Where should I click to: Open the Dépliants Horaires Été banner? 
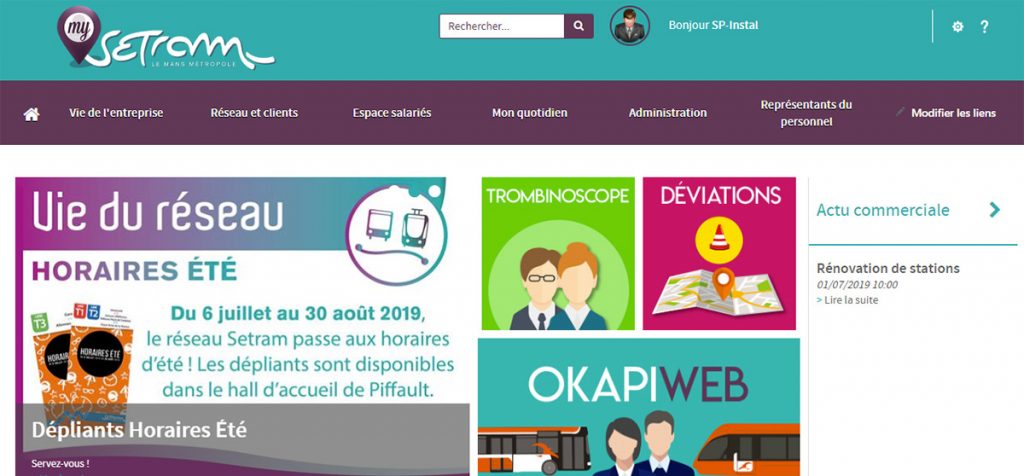pos(242,326)
